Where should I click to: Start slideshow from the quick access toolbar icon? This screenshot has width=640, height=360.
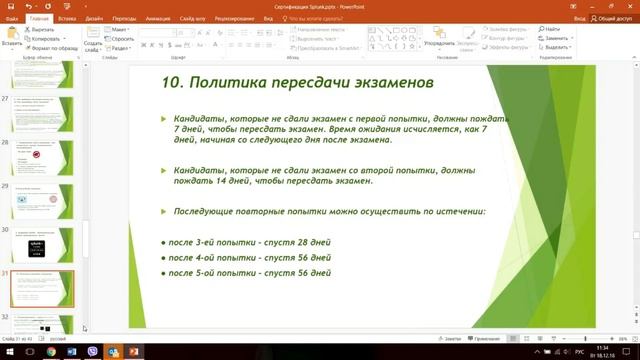pos(67,7)
